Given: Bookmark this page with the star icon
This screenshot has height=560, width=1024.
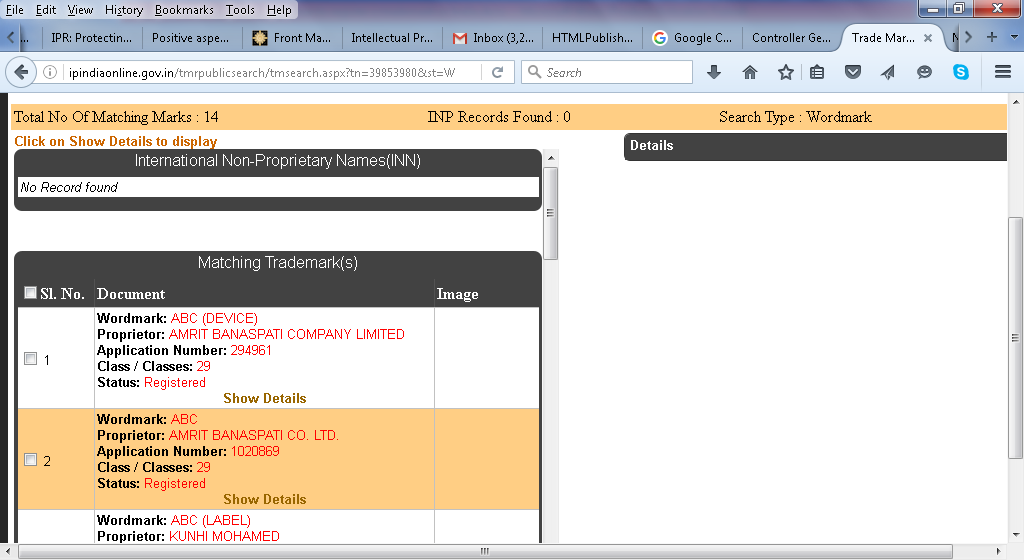Looking at the screenshot, I should (x=786, y=72).
